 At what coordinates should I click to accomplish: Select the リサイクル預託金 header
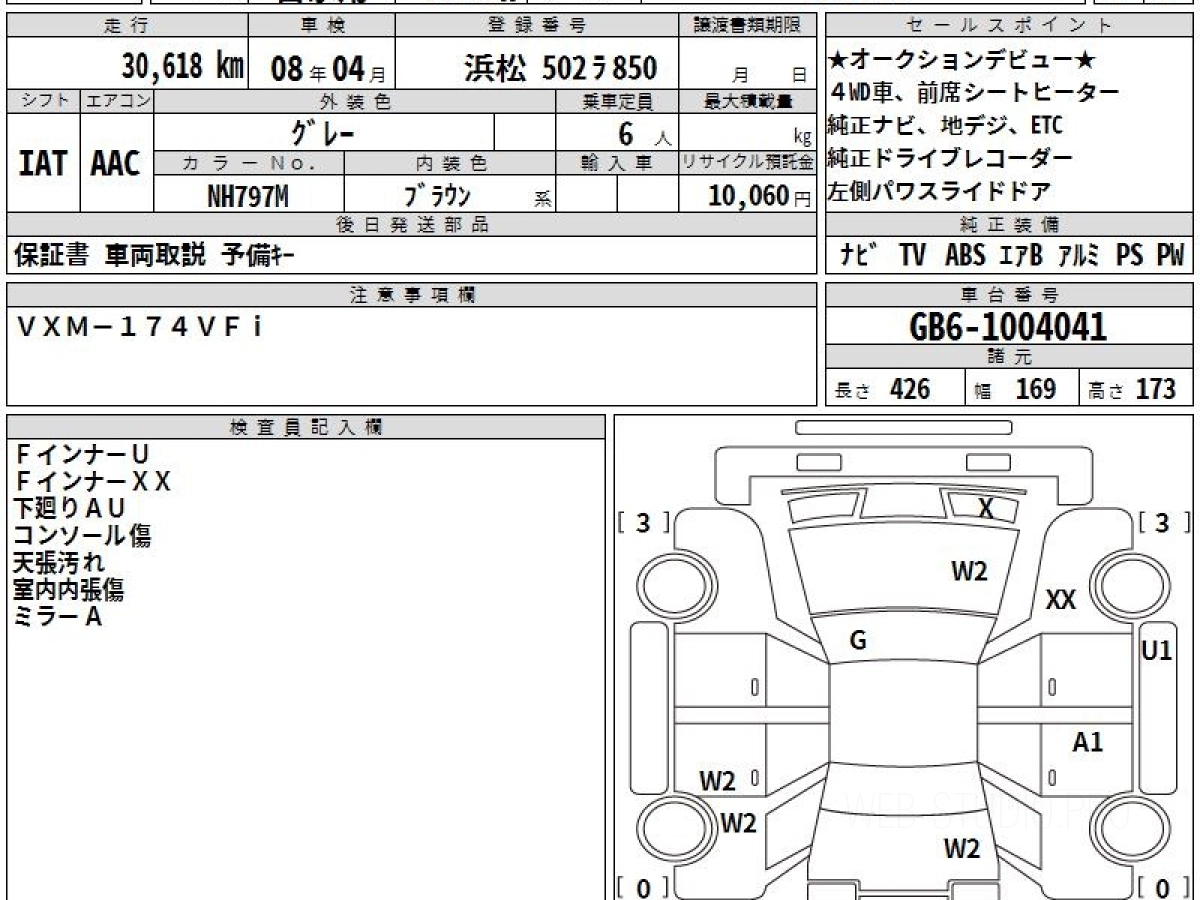click(748, 163)
